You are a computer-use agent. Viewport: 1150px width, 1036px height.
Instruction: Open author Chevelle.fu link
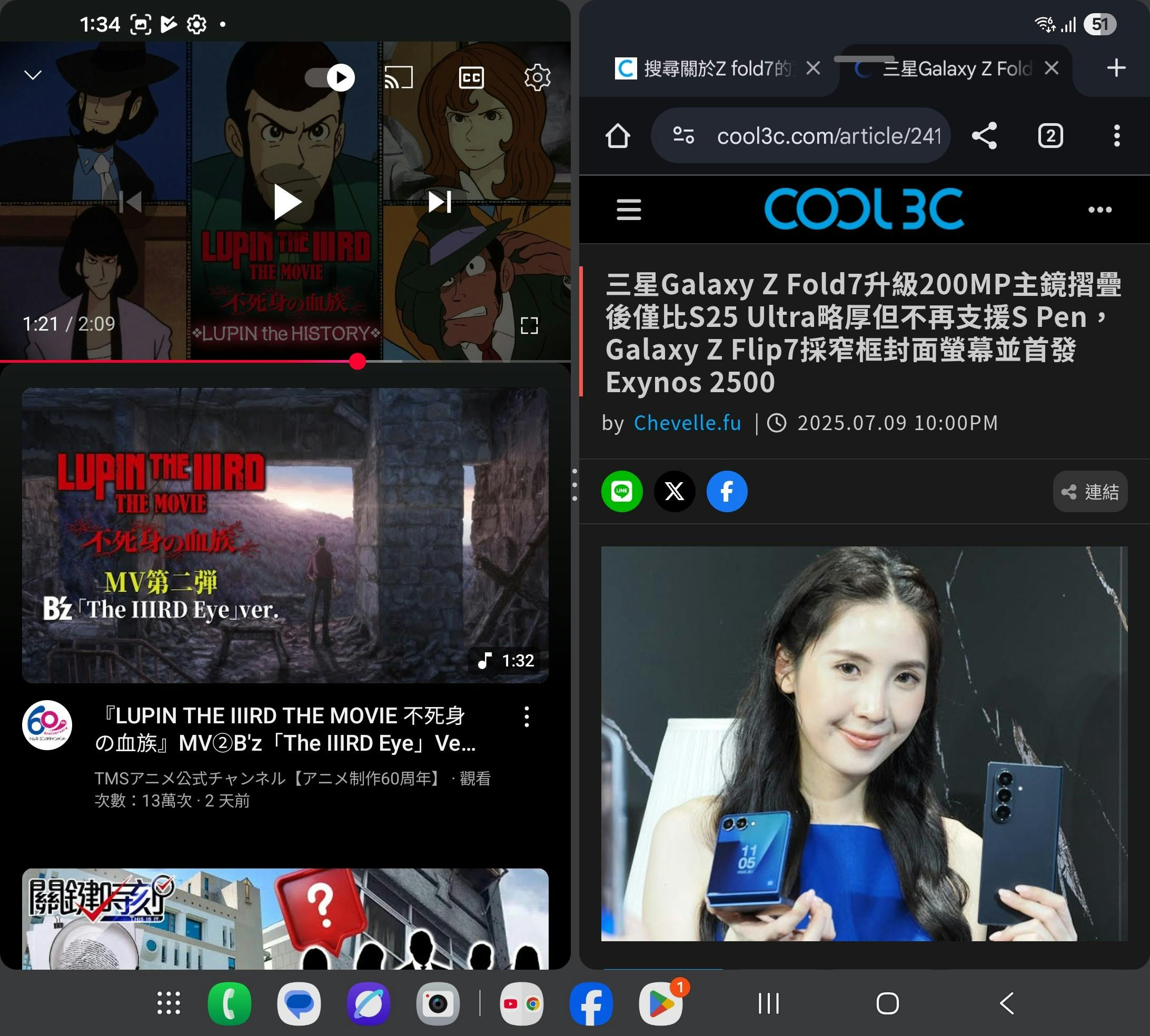pyautogui.click(x=687, y=423)
